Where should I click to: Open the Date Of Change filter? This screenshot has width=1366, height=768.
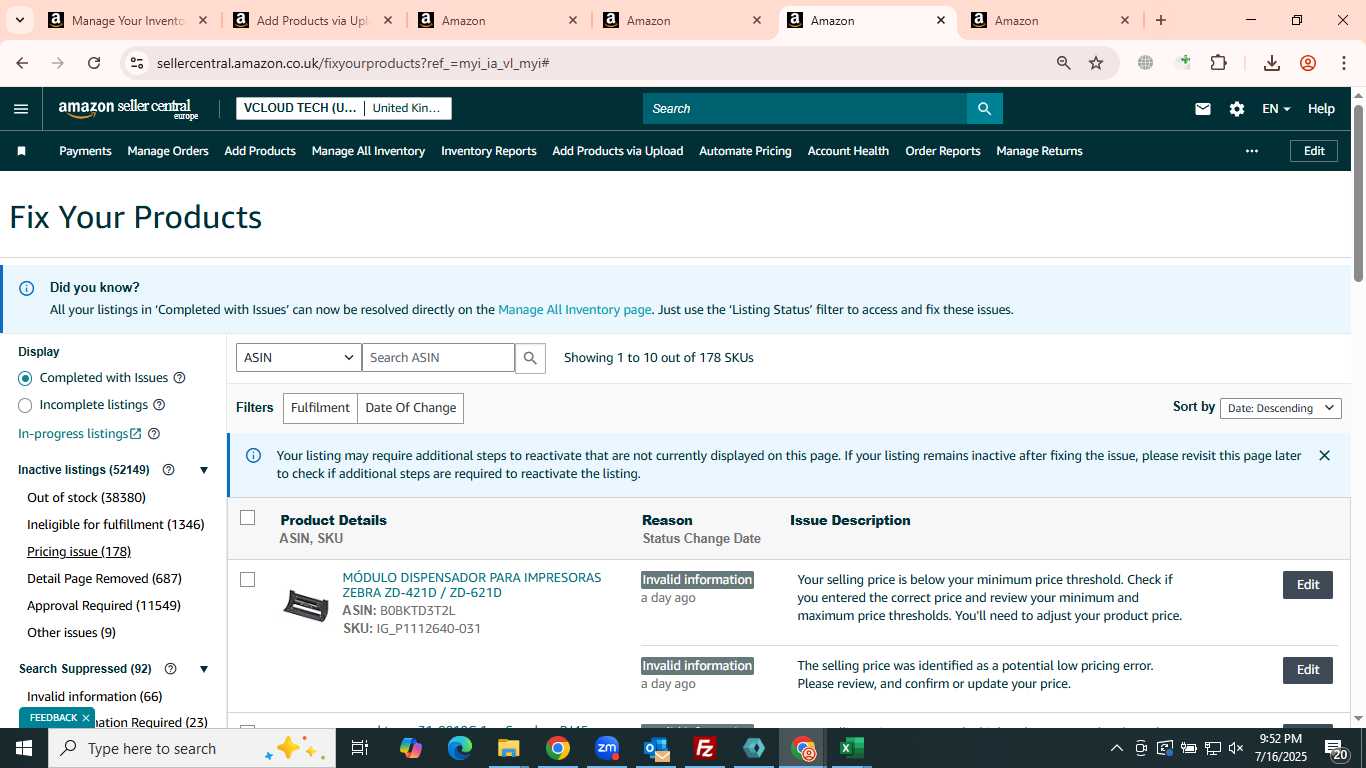click(410, 408)
